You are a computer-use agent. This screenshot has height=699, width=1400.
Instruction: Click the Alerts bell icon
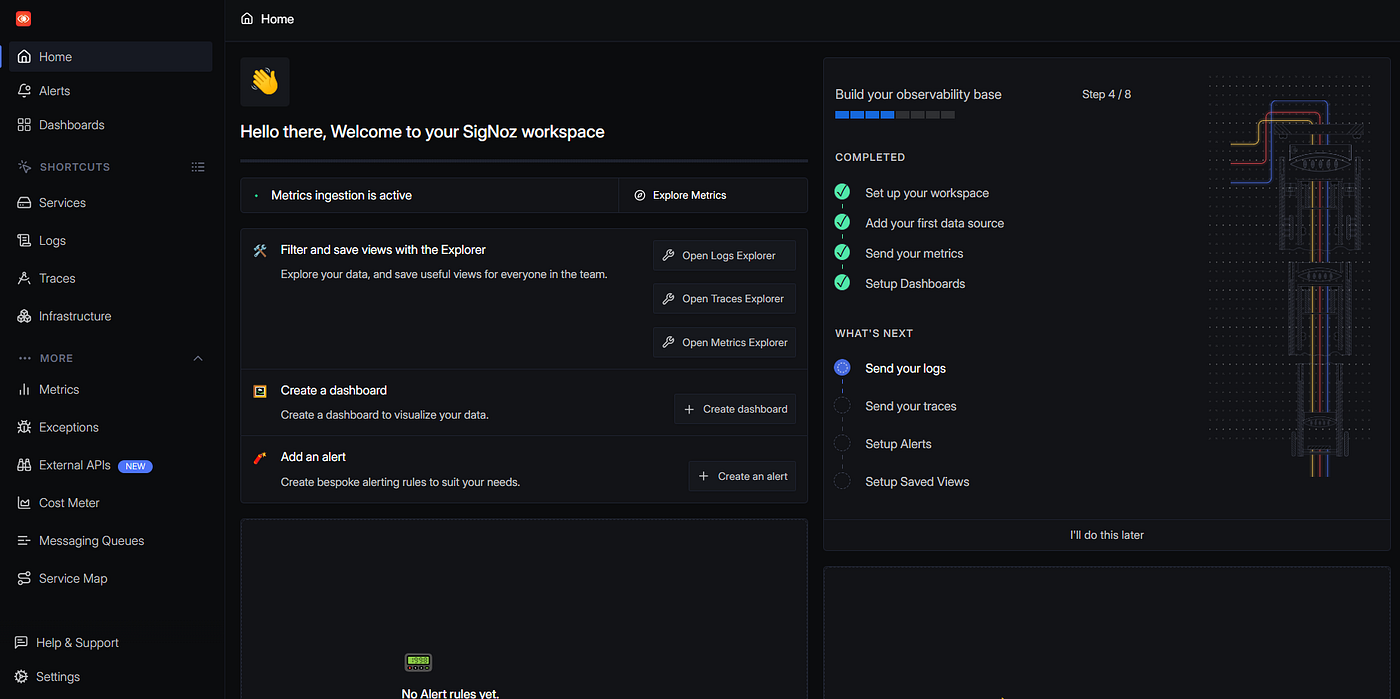pos(25,91)
